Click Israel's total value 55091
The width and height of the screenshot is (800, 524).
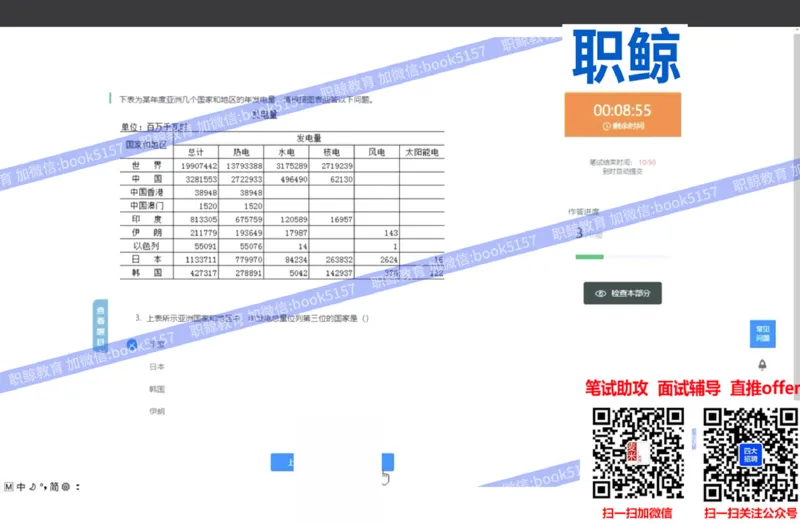206,246
